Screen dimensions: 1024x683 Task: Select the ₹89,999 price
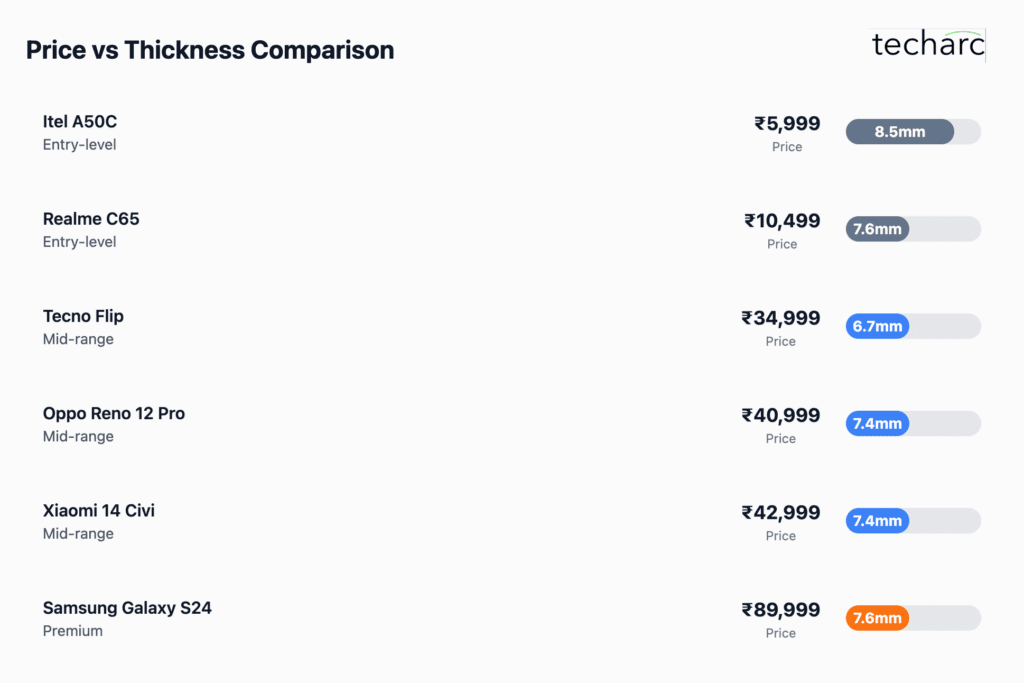pyautogui.click(x=780, y=610)
